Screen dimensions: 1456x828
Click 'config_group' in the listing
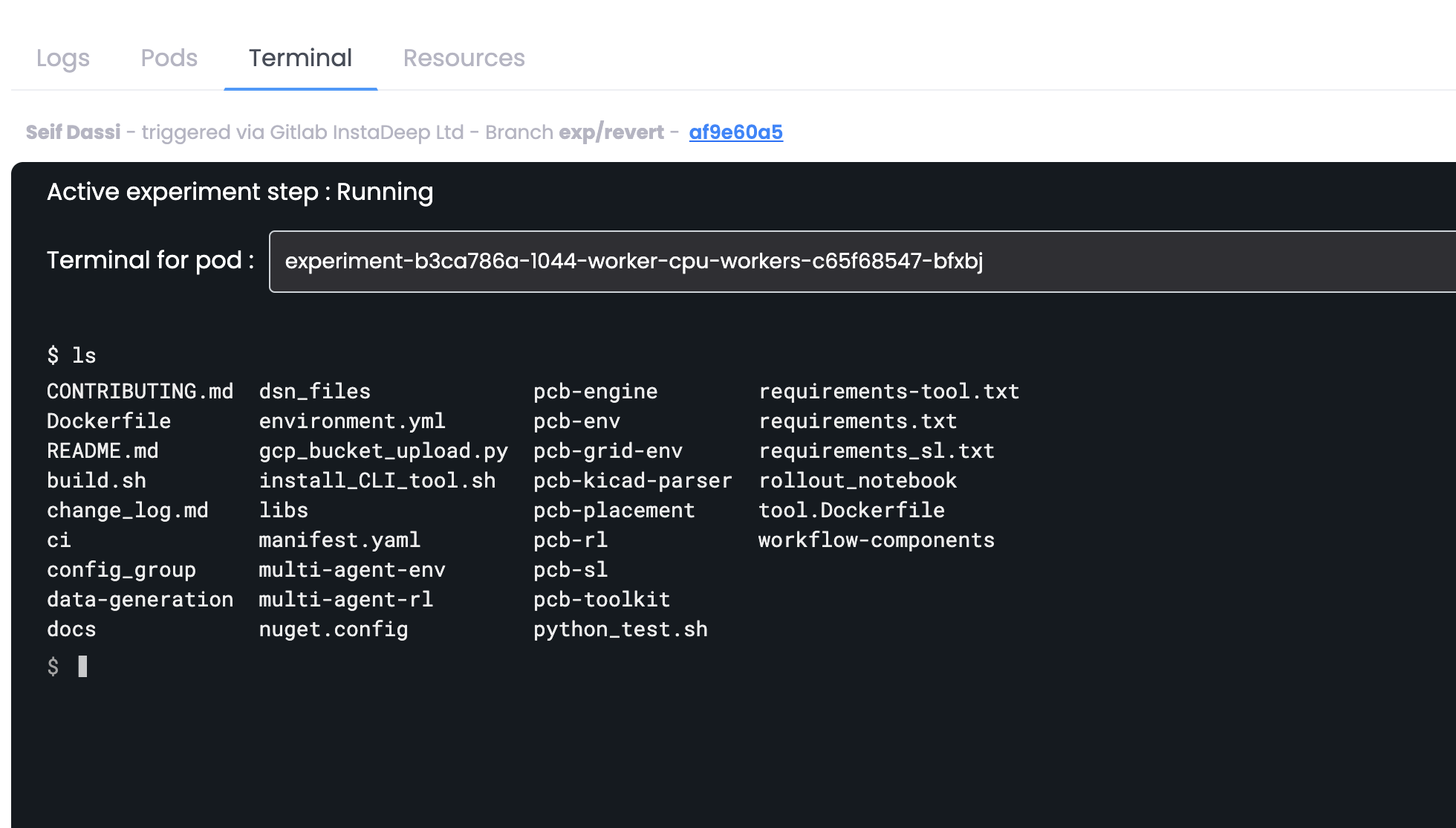point(121,569)
